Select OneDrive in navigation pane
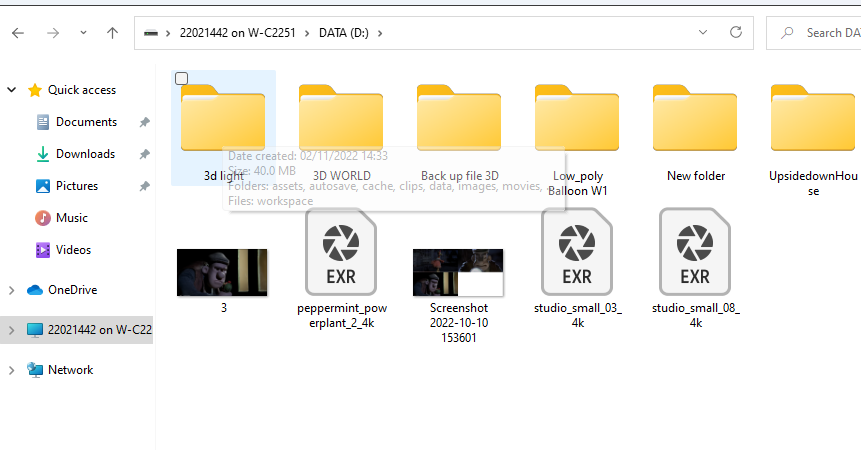This screenshot has width=861, height=450. coord(72,290)
